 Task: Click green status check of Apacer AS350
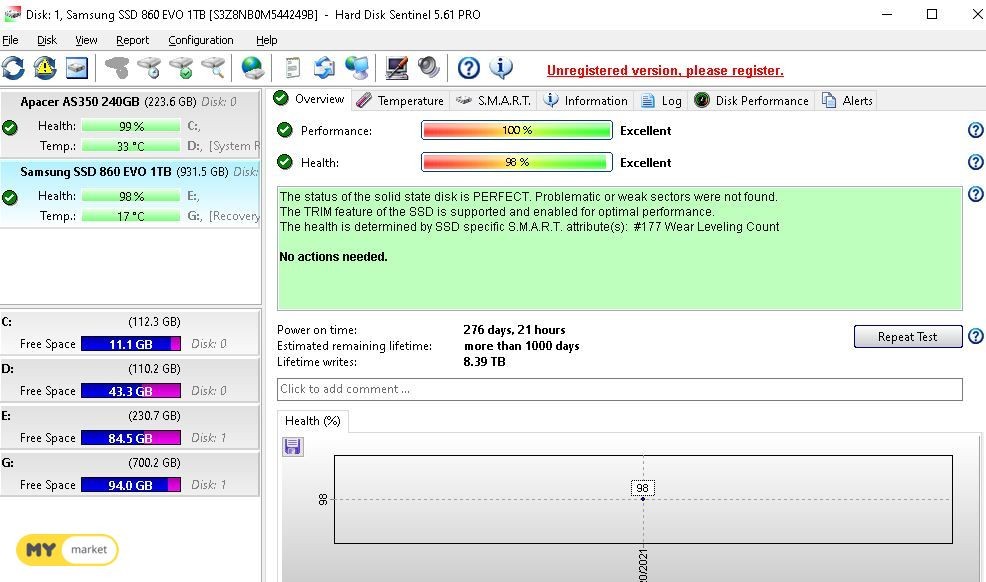point(9,128)
